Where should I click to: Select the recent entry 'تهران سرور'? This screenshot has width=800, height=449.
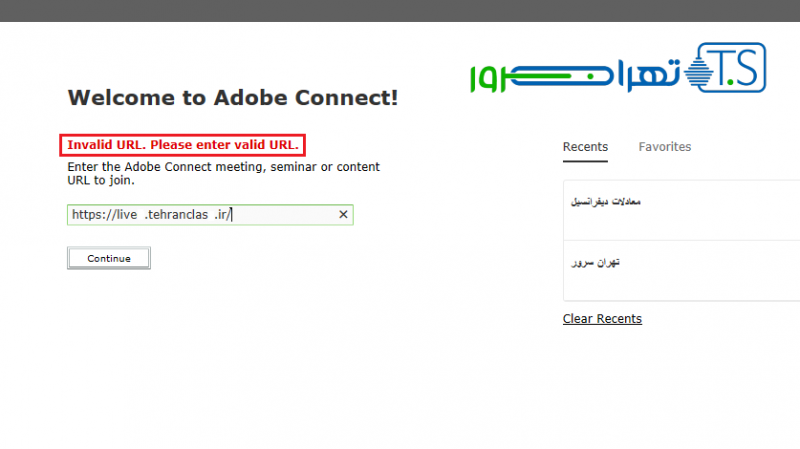point(596,262)
